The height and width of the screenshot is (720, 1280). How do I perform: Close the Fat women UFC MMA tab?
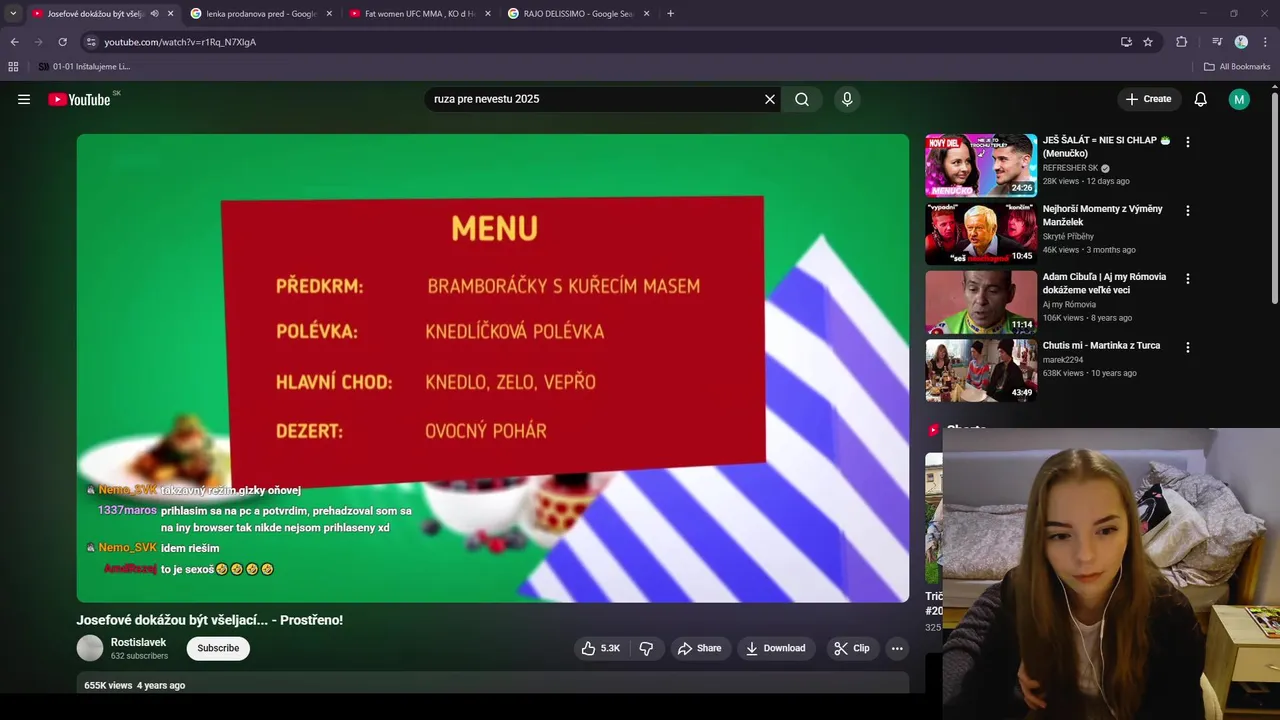tap(488, 14)
